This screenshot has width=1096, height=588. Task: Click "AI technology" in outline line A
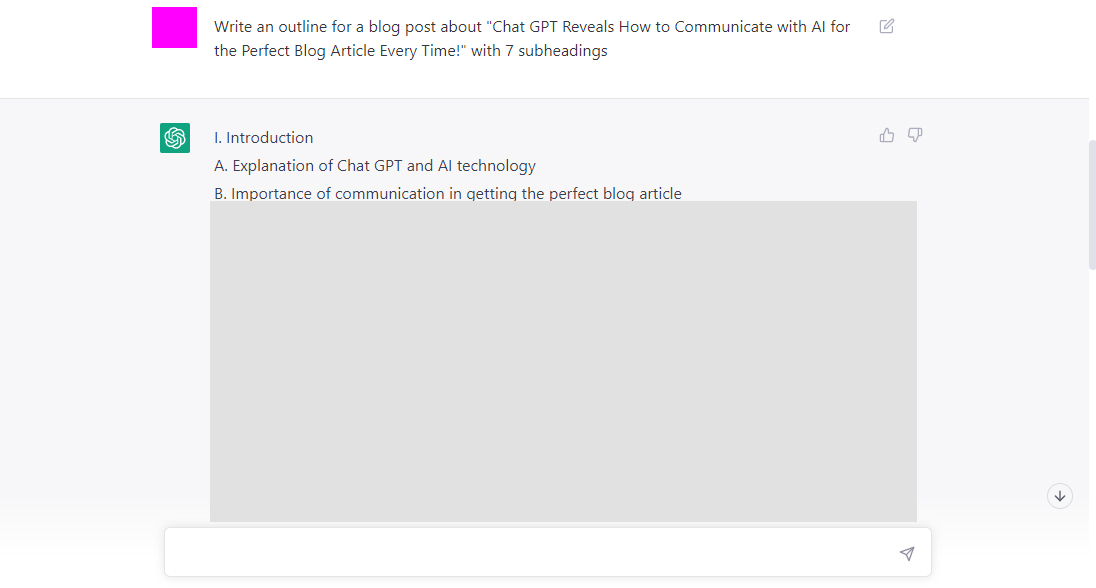tap(487, 166)
